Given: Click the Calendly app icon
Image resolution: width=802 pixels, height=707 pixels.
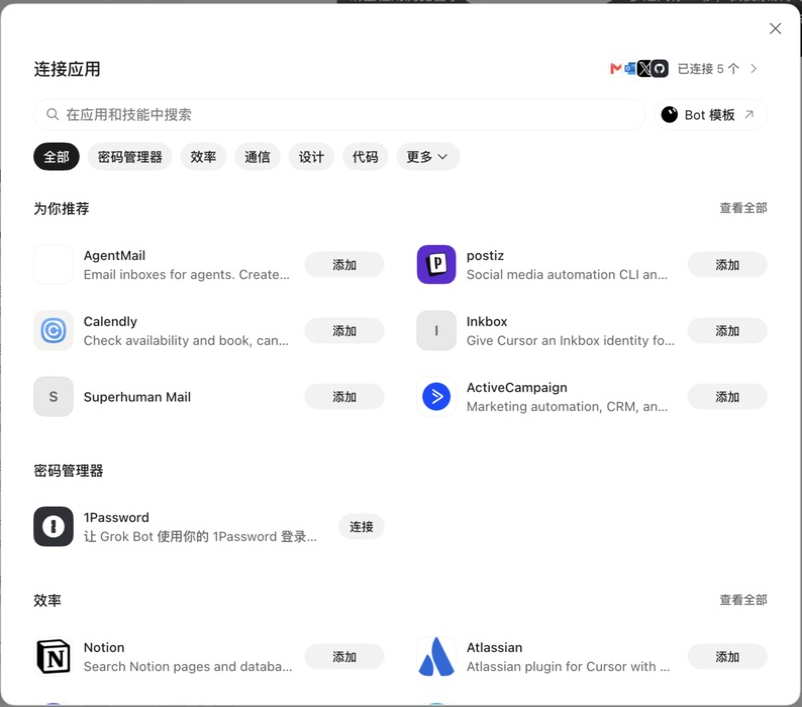Looking at the screenshot, I should point(53,330).
